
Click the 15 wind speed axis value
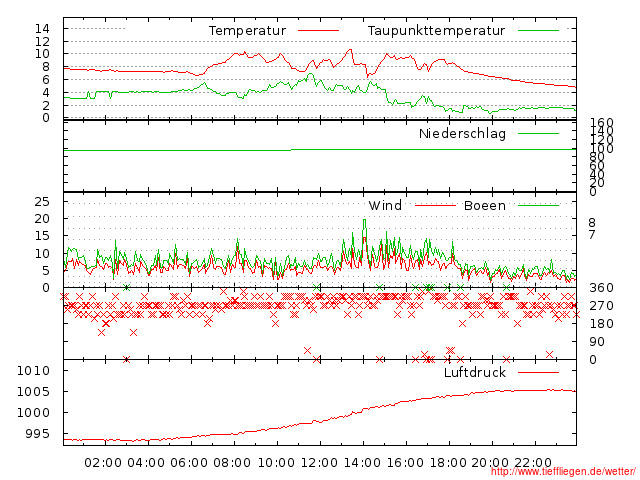[x=42, y=236]
